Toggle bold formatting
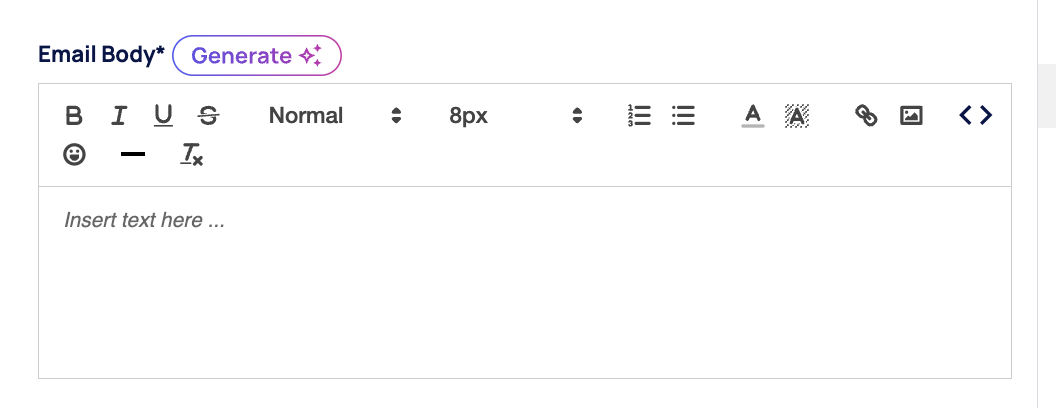This screenshot has width=1056, height=408. 74,116
